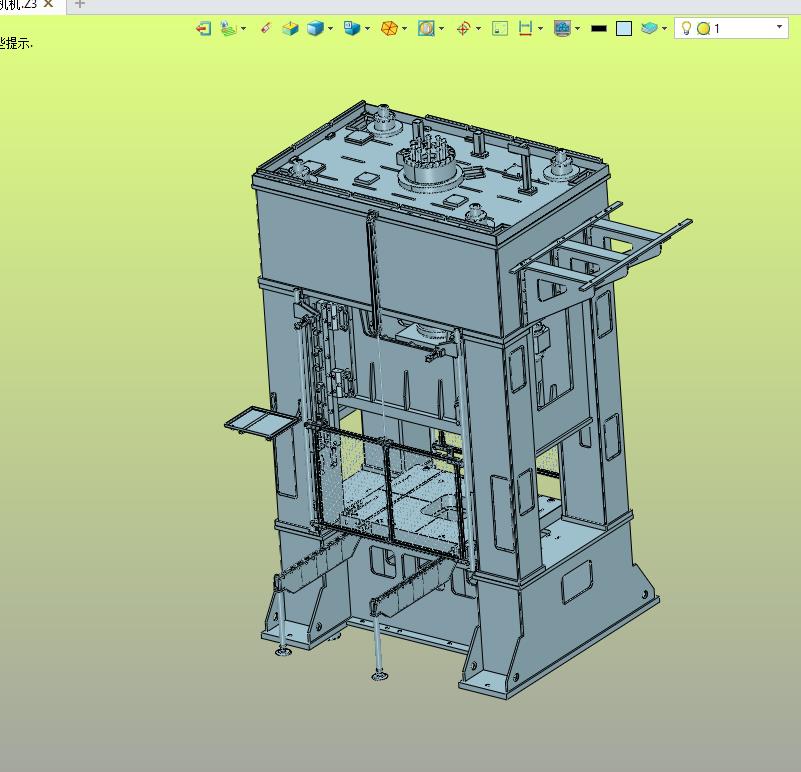This screenshot has height=772, width=801.
Task: Click the press machine 3D model
Action: coord(444,399)
